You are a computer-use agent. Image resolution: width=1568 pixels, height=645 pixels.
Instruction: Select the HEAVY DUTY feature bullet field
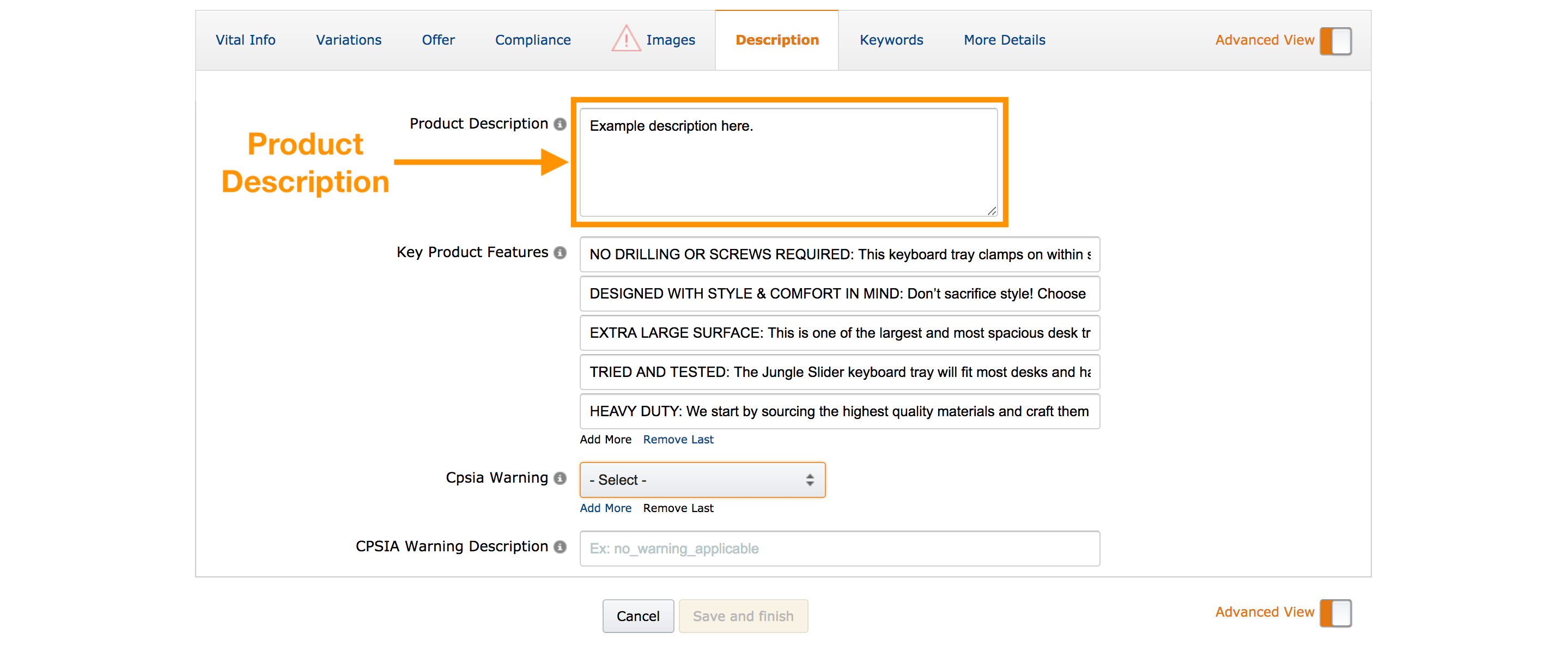pyautogui.click(x=839, y=411)
